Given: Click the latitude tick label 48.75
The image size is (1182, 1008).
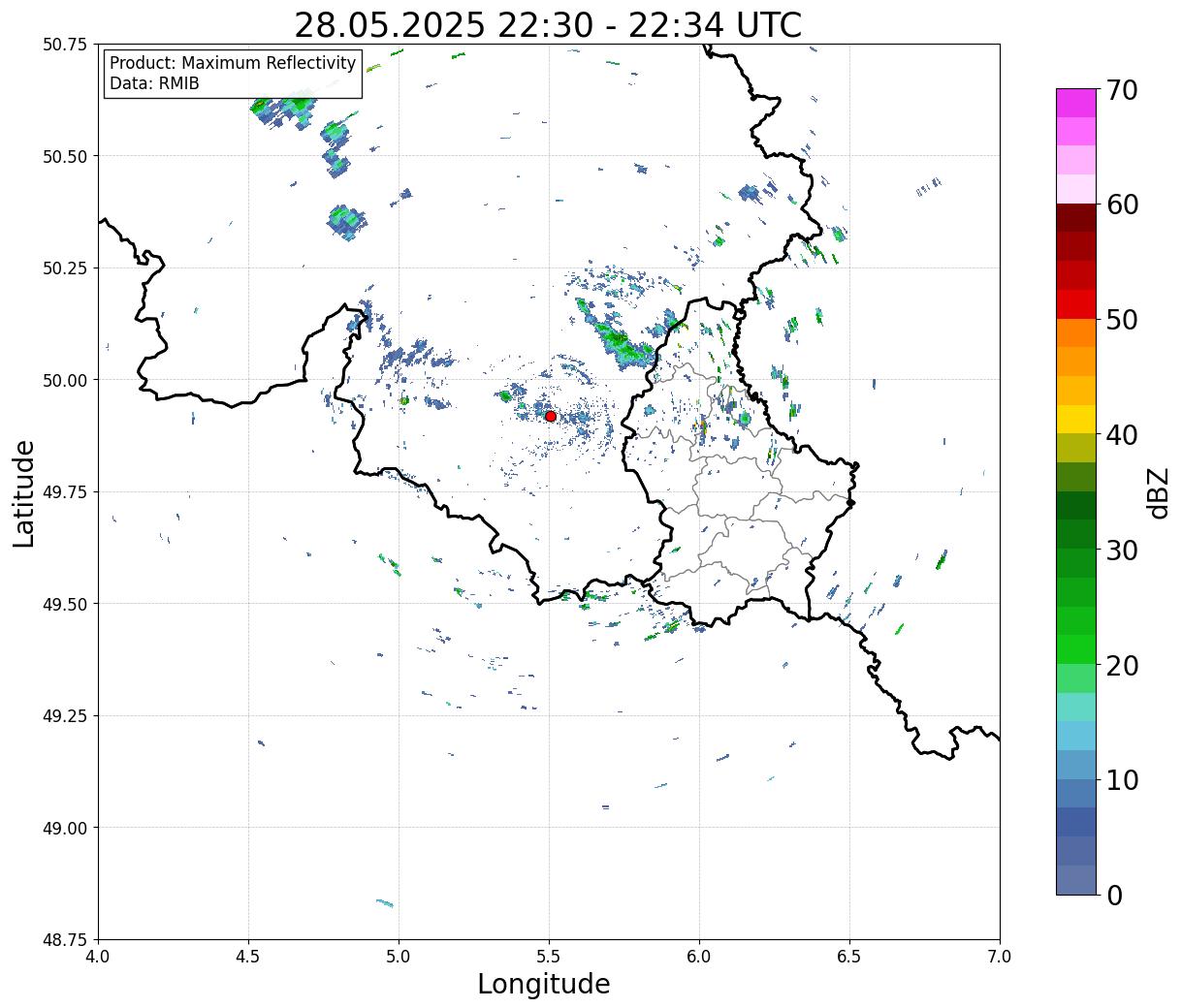Looking at the screenshot, I should click(64, 939).
